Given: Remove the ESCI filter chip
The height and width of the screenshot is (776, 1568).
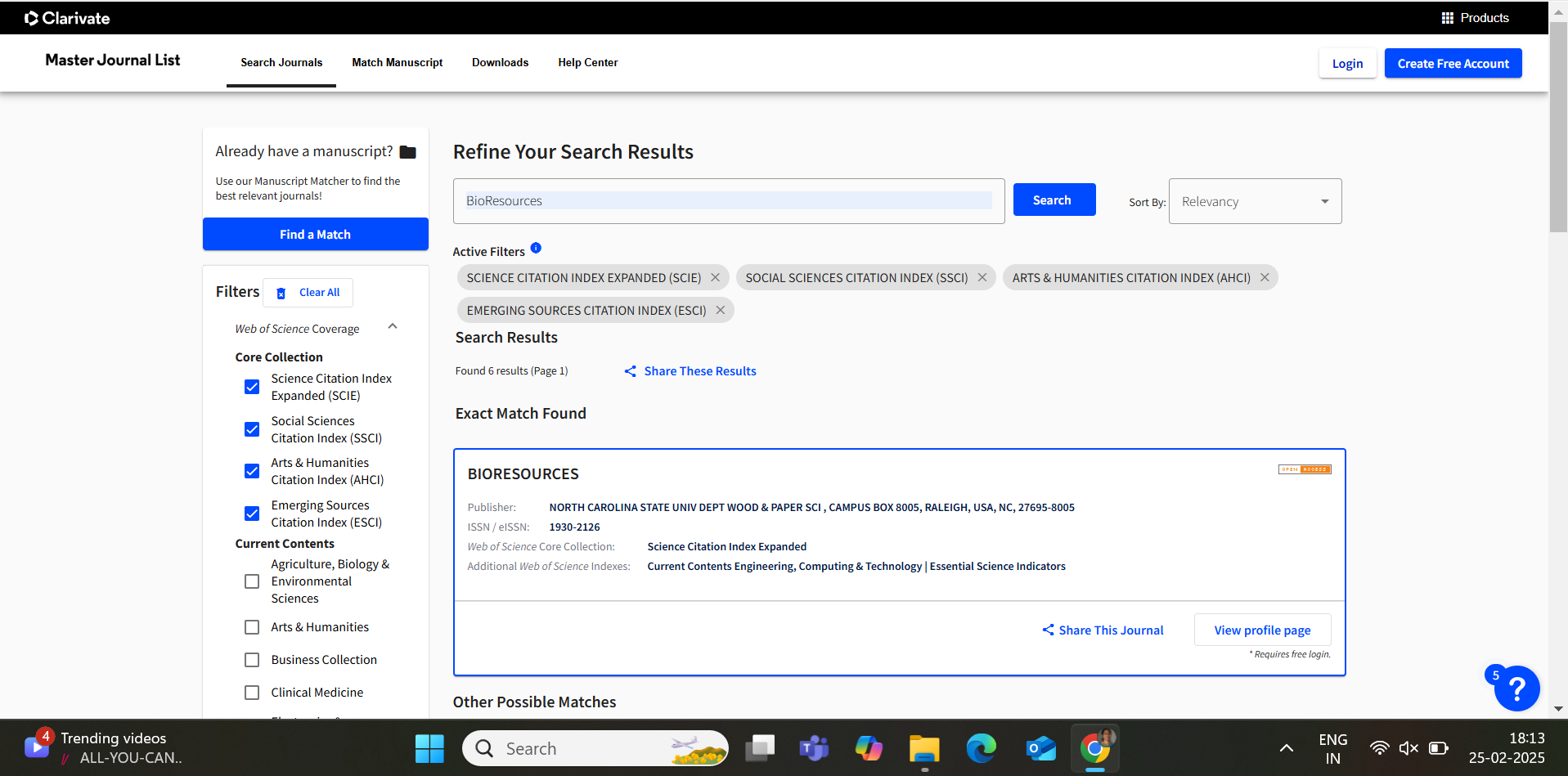Looking at the screenshot, I should [720, 311].
